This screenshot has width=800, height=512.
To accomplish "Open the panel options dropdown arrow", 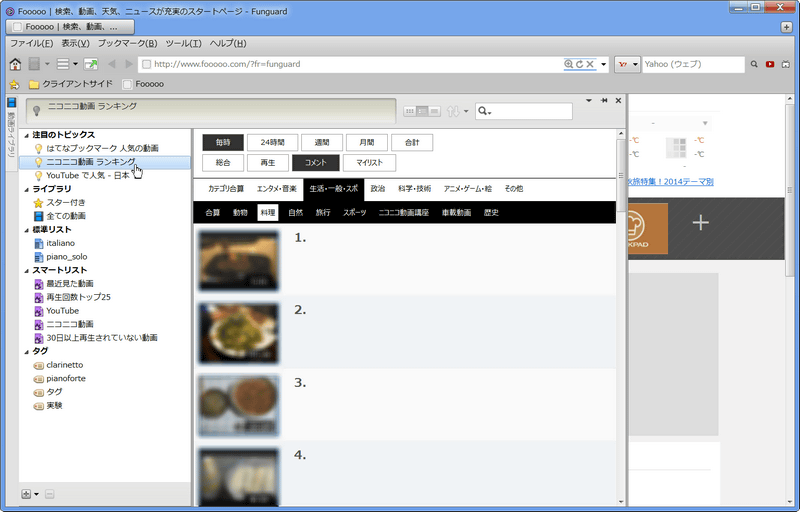I will point(589,100).
